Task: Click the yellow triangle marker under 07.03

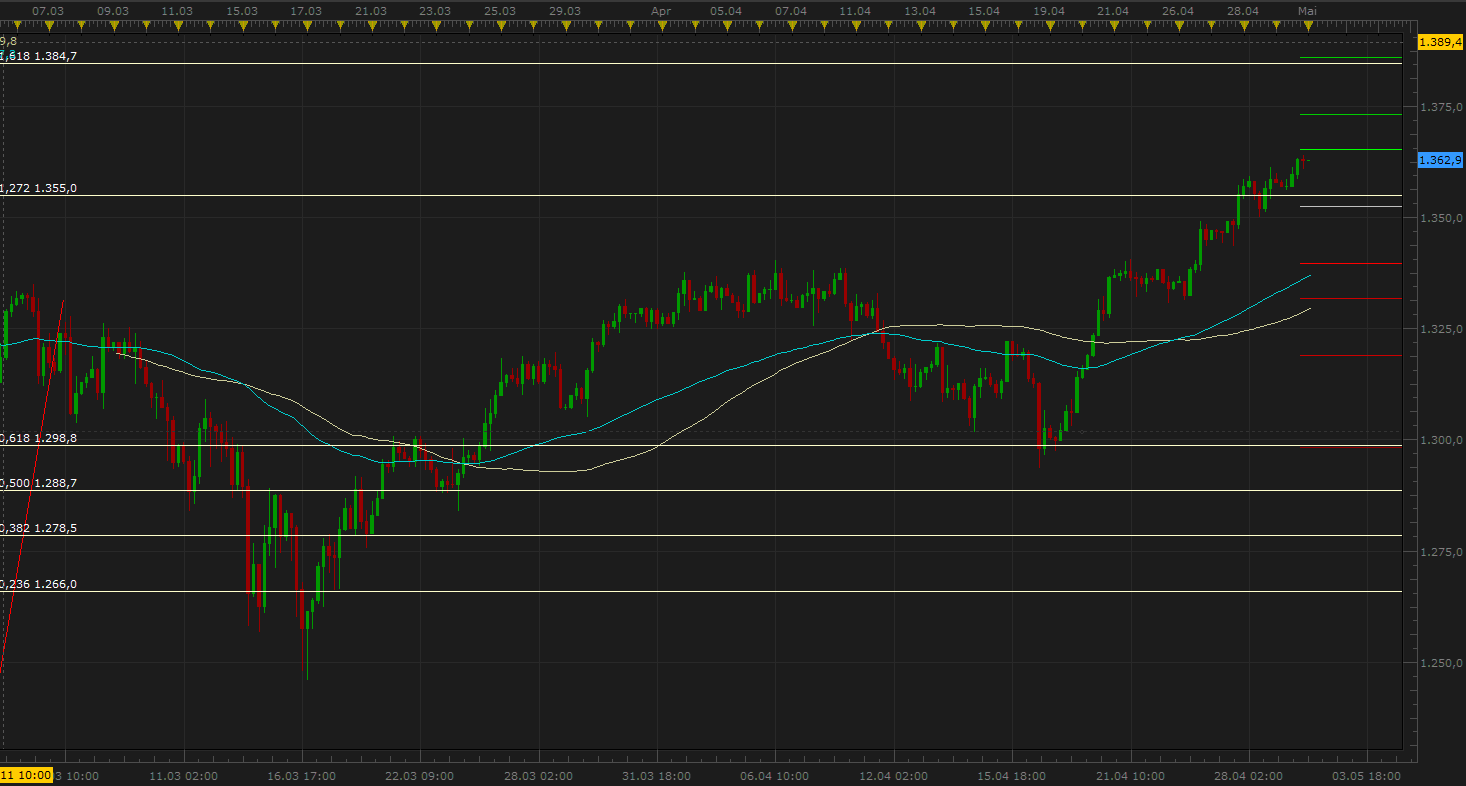Action: pos(48,24)
